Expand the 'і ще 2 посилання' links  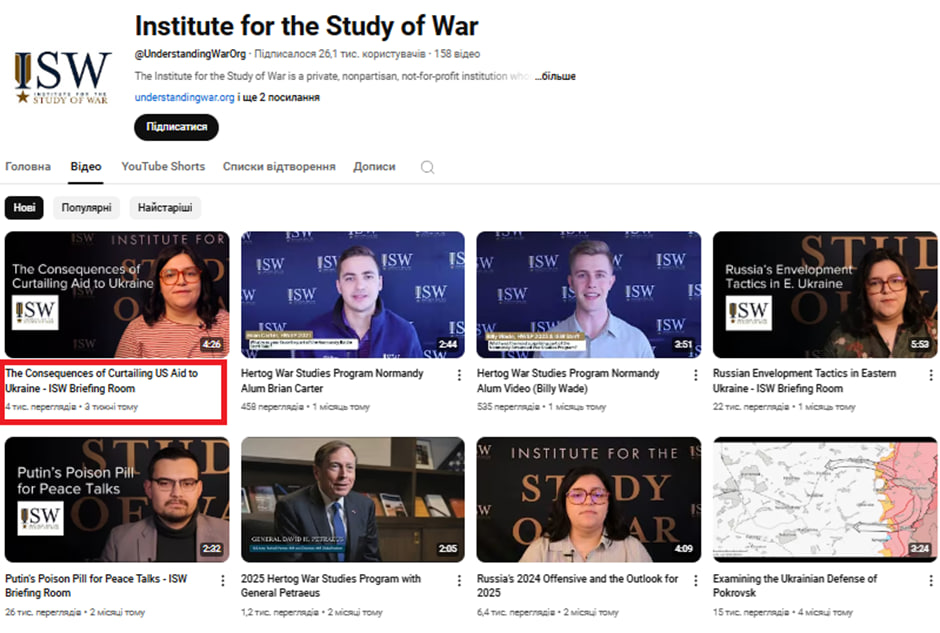click(282, 97)
